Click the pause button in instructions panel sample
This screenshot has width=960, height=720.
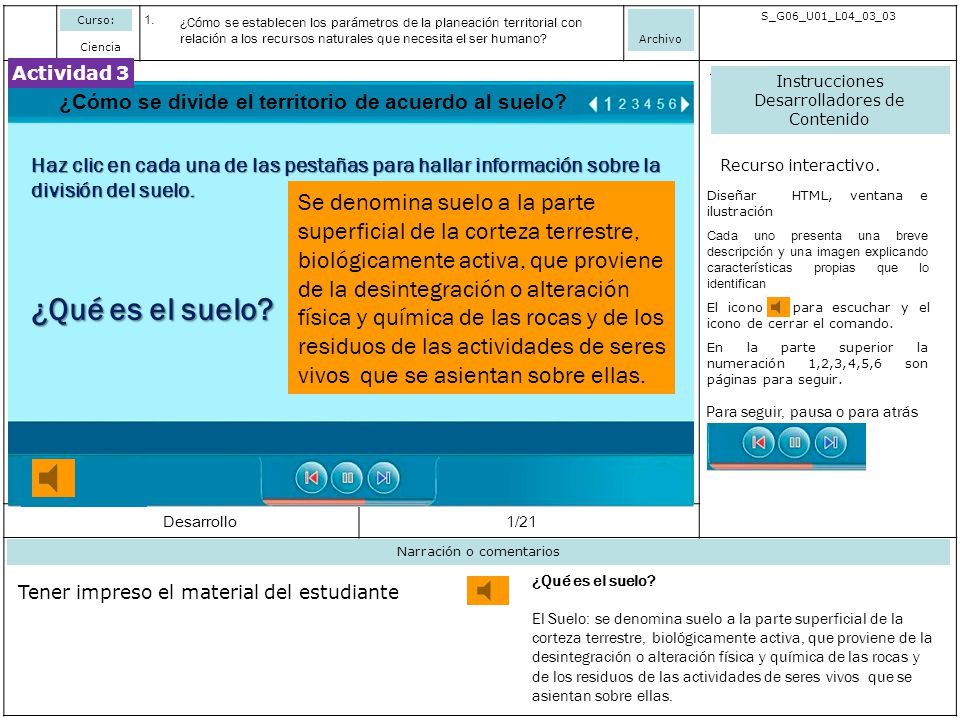tap(794, 442)
